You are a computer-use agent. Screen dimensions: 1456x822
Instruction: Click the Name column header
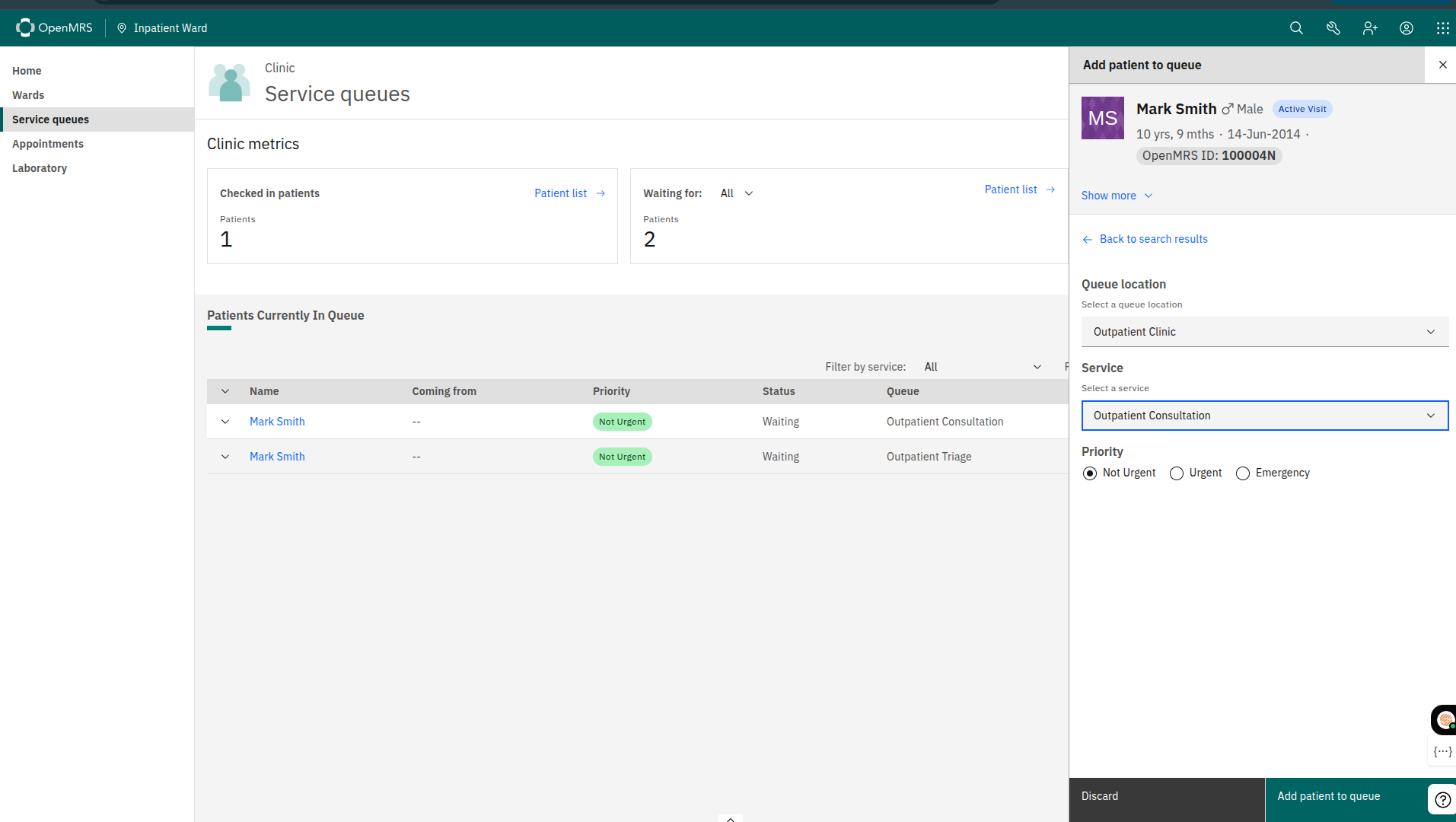[264, 391]
